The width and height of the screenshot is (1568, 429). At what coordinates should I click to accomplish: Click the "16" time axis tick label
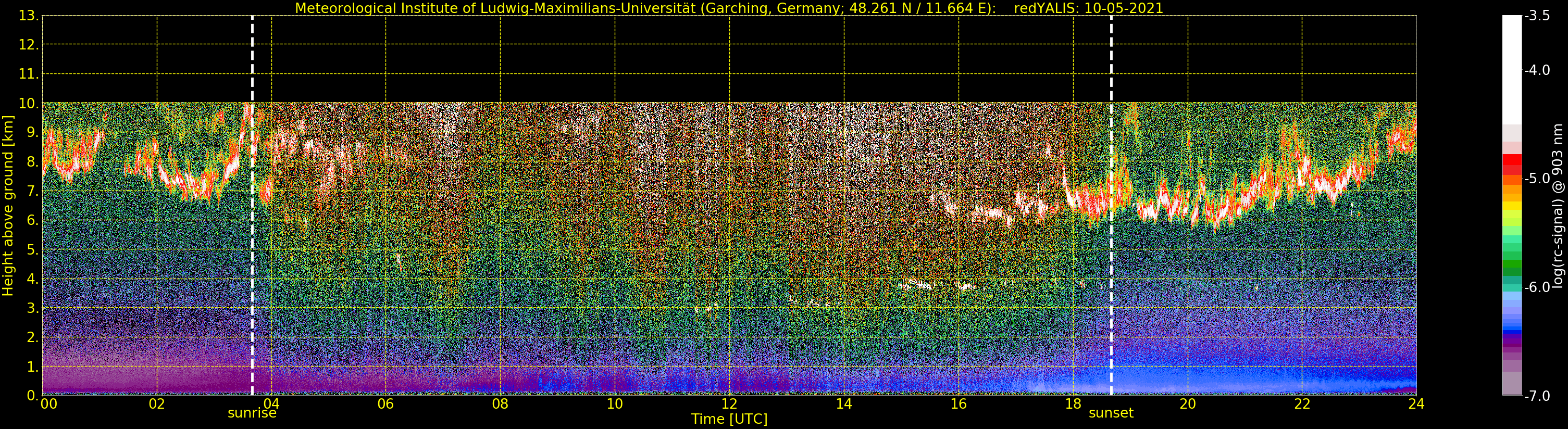959,404
